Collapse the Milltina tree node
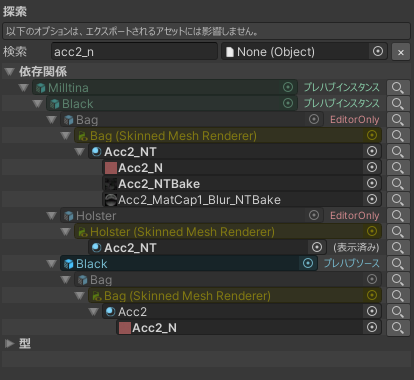Screen dimensions: 414x380 pos(23,88)
